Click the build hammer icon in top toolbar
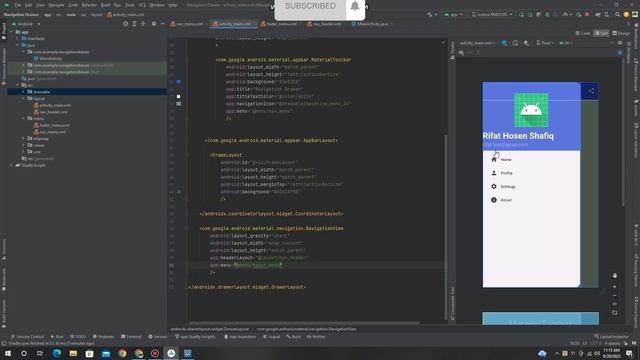The height and width of the screenshot is (360, 640). (x=430, y=15)
